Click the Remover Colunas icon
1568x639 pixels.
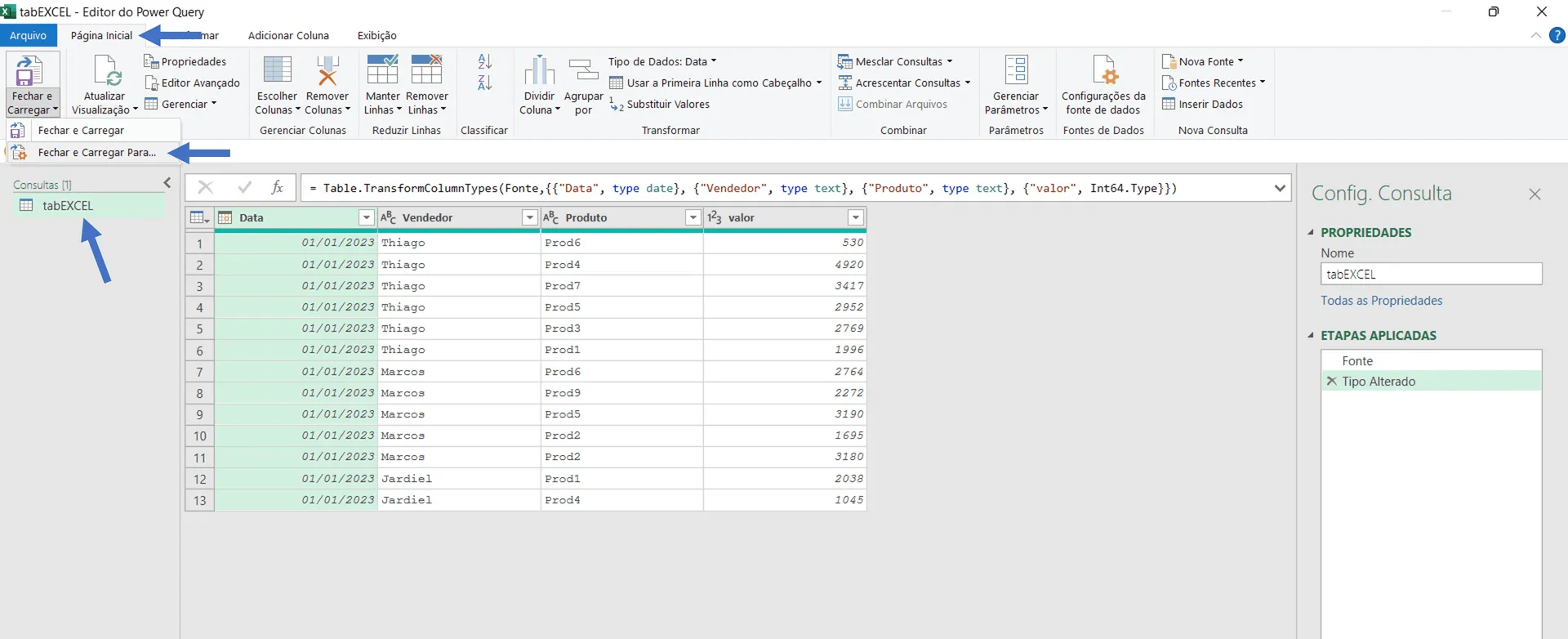click(327, 70)
